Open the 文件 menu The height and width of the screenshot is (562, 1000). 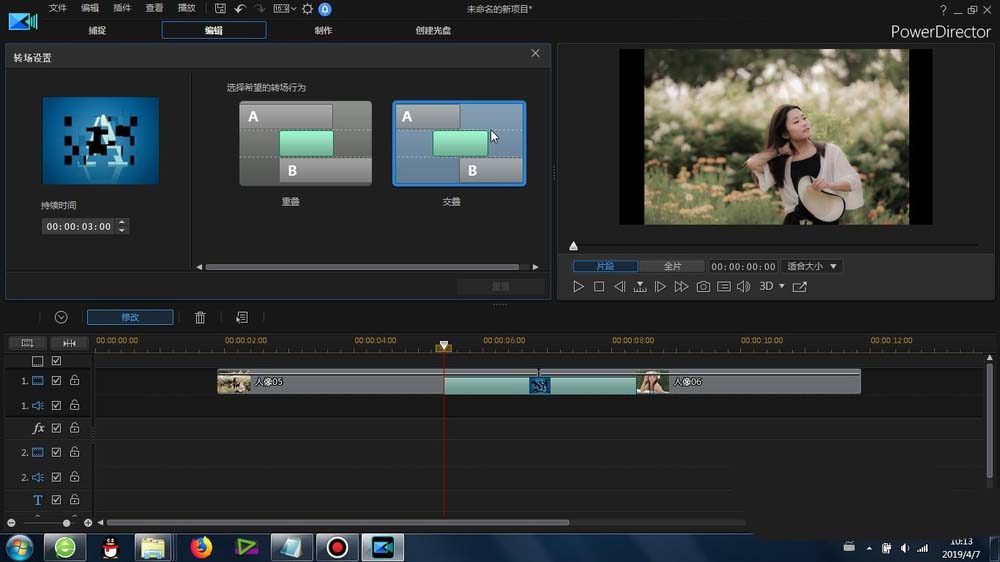[58, 8]
